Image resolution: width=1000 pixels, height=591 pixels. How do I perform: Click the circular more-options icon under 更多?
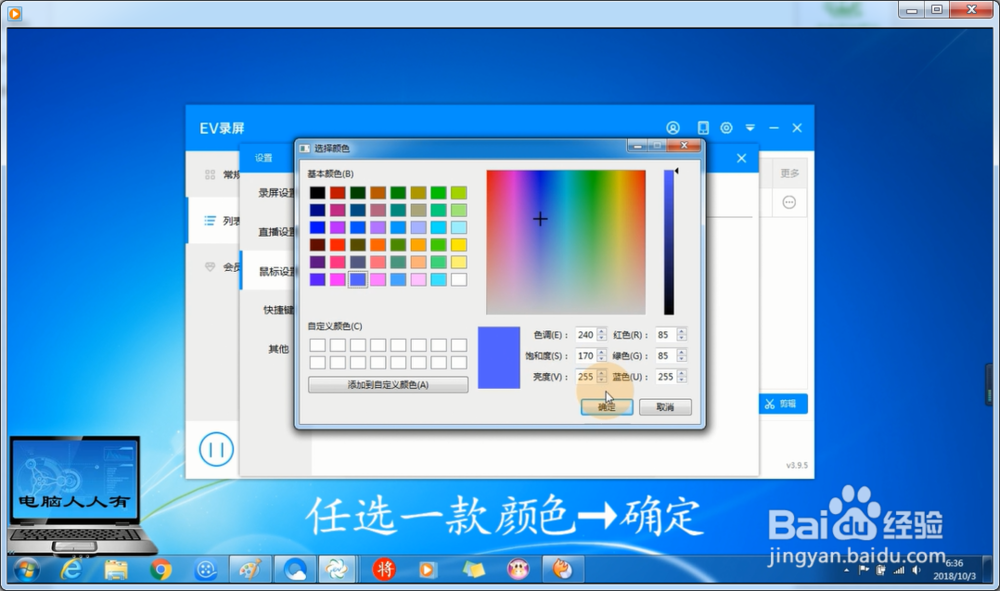[x=789, y=203]
